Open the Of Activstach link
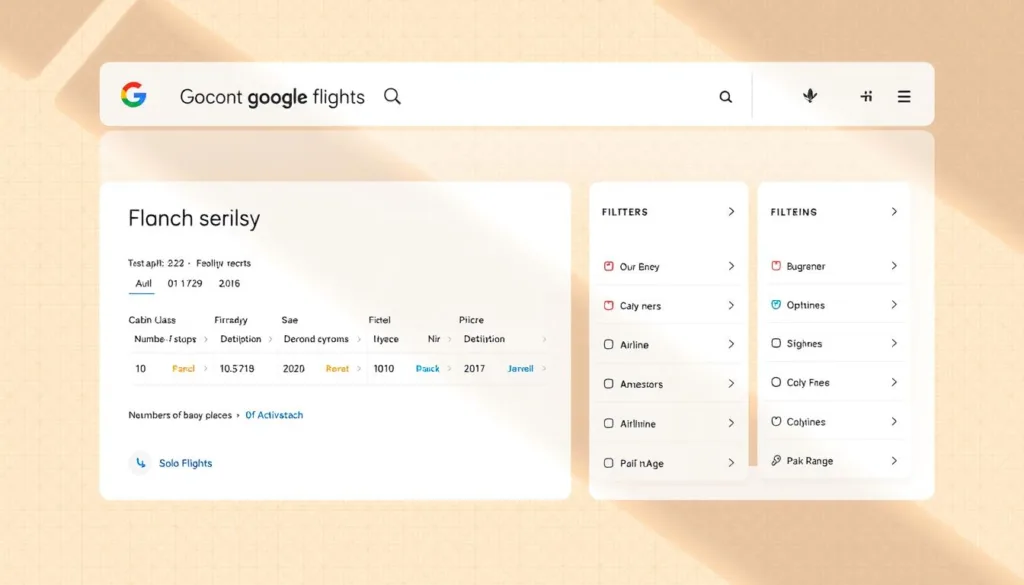1024x585 pixels. pos(274,414)
